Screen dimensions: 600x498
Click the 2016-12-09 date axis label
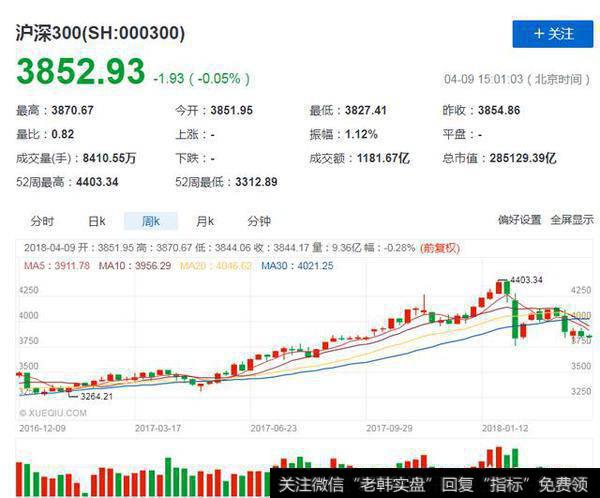[42, 428]
